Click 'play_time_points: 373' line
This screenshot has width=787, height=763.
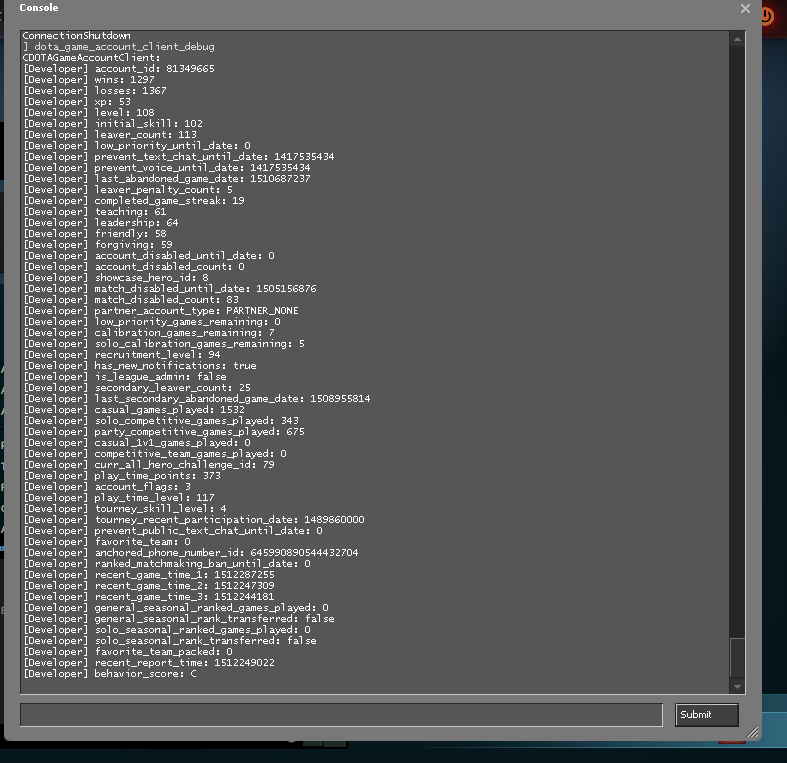(x=122, y=476)
